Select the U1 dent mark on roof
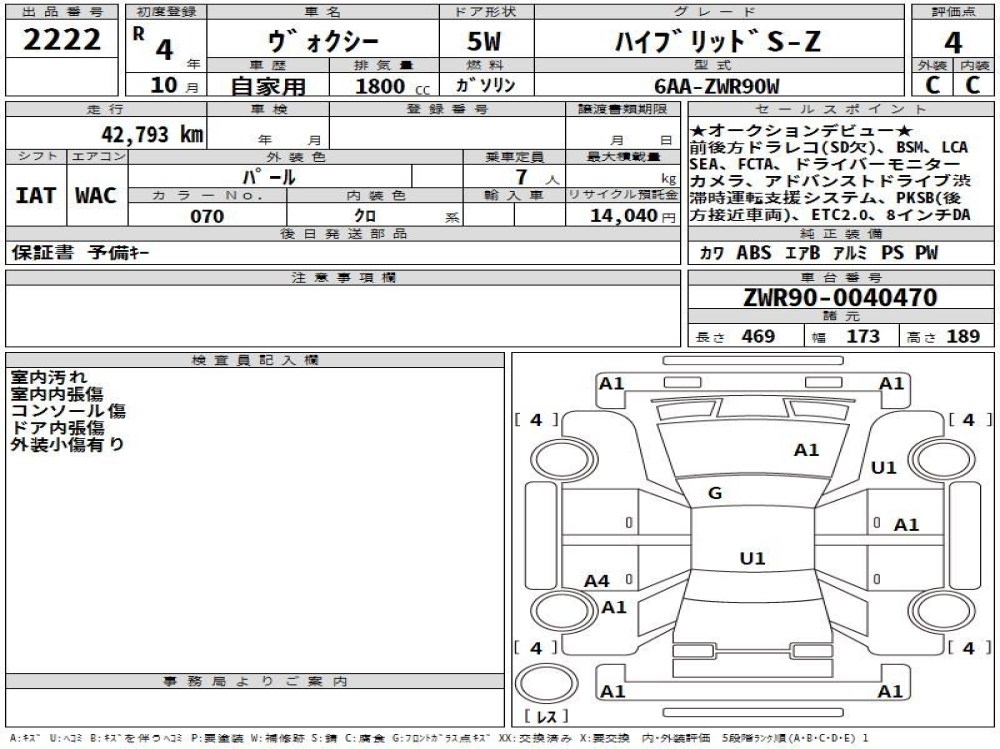The height and width of the screenshot is (749, 1000). coord(752,559)
